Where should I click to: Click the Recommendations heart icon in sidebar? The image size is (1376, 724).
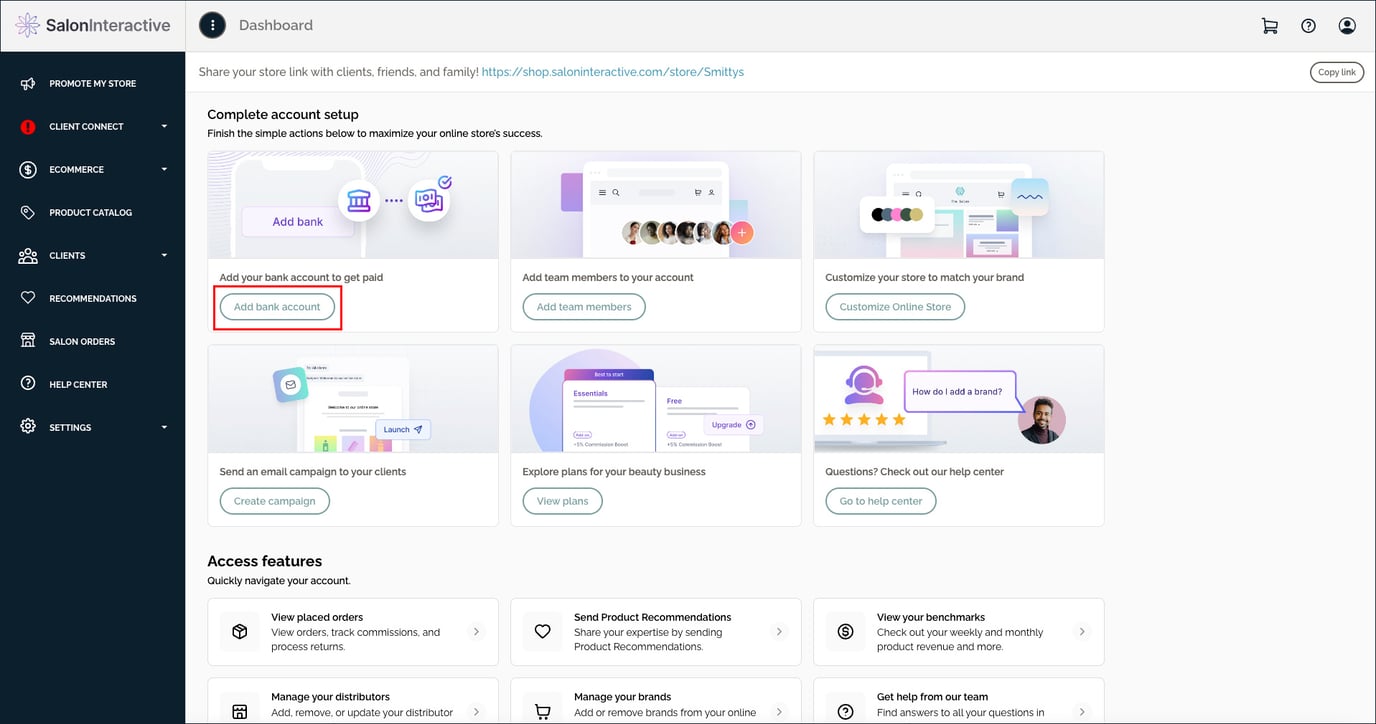click(x=28, y=298)
